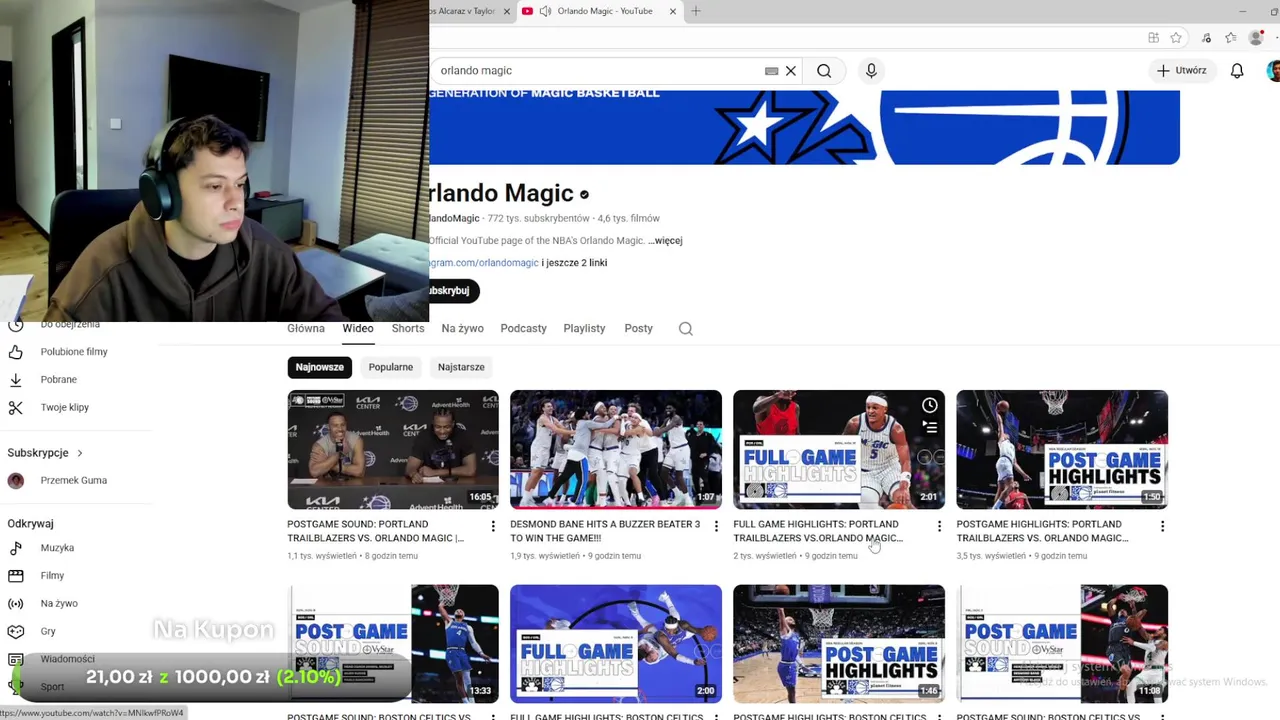Select the Popularne sort chip
1280x720 pixels.
tap(390, 367)
